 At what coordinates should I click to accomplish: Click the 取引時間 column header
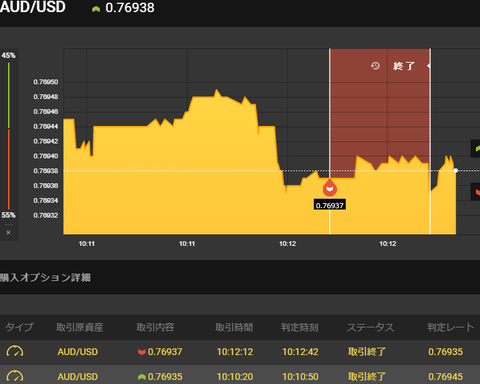[234, 327]
